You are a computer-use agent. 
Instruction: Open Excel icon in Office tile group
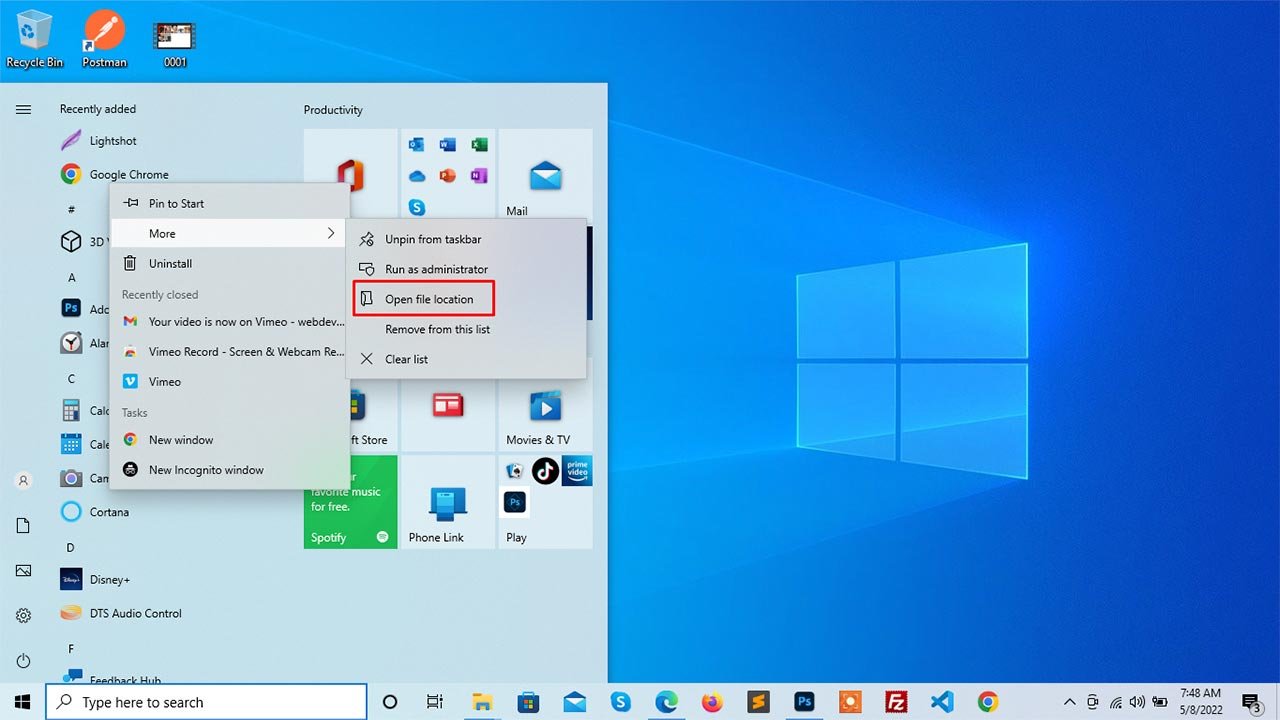[x=478, y=145]
